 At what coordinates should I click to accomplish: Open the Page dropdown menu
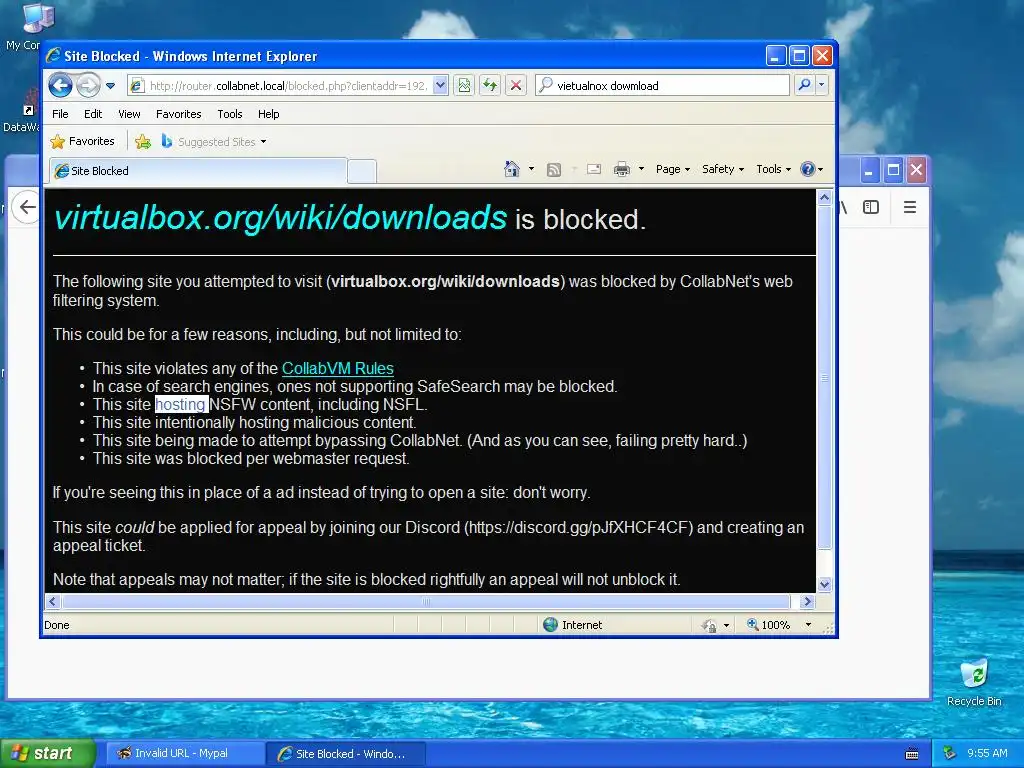[673, 169]
